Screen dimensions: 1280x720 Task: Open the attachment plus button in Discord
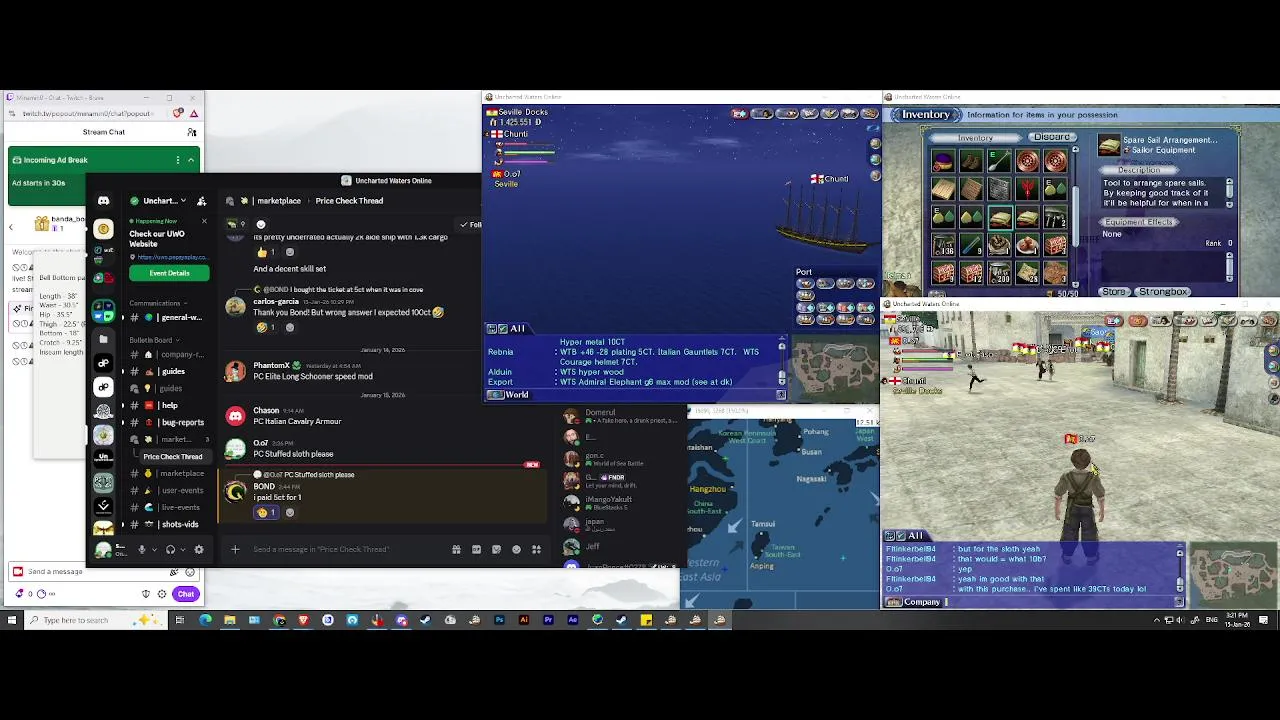235,549
